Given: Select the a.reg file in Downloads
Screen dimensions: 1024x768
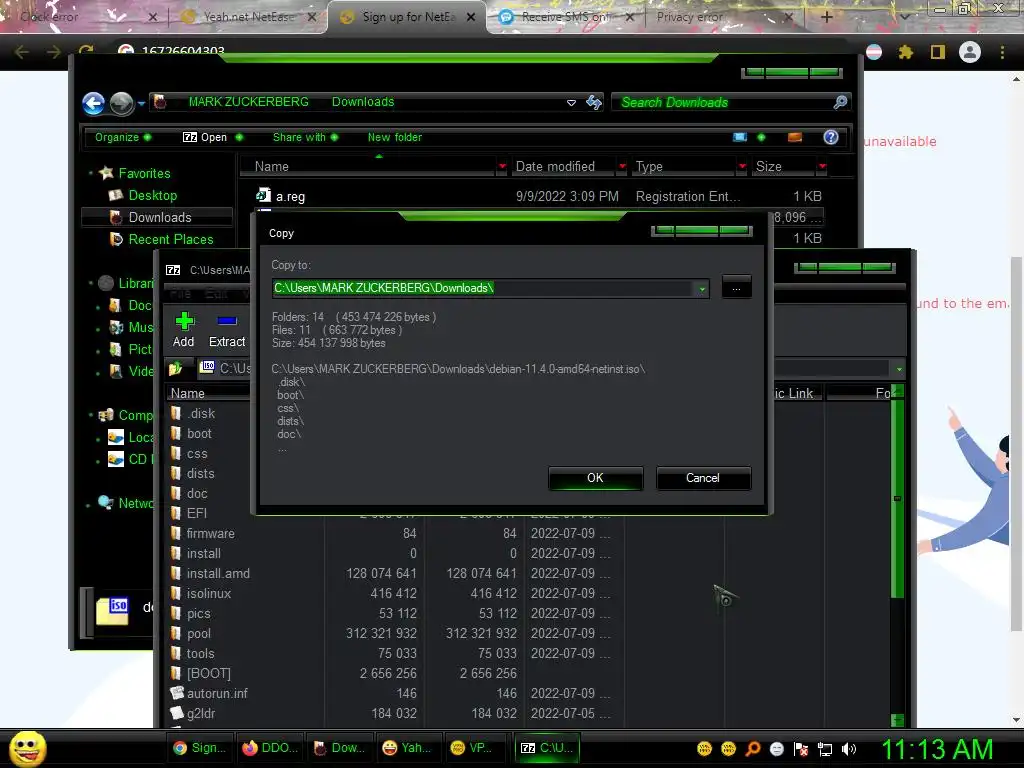Looking at the screenshot, I should 281,196.
